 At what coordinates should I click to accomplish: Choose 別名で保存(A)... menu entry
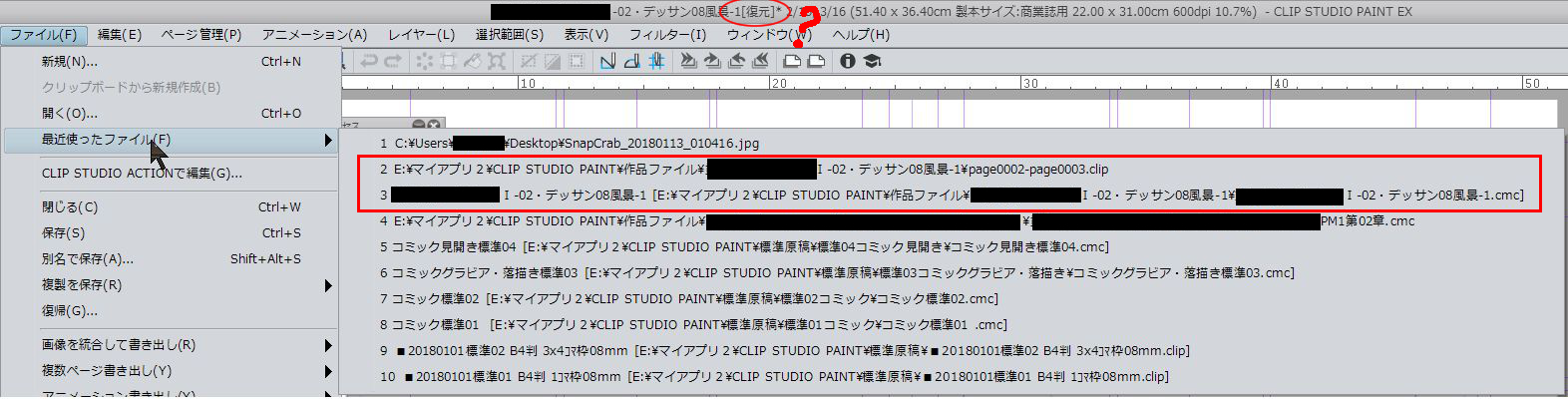tap(172, 259)
